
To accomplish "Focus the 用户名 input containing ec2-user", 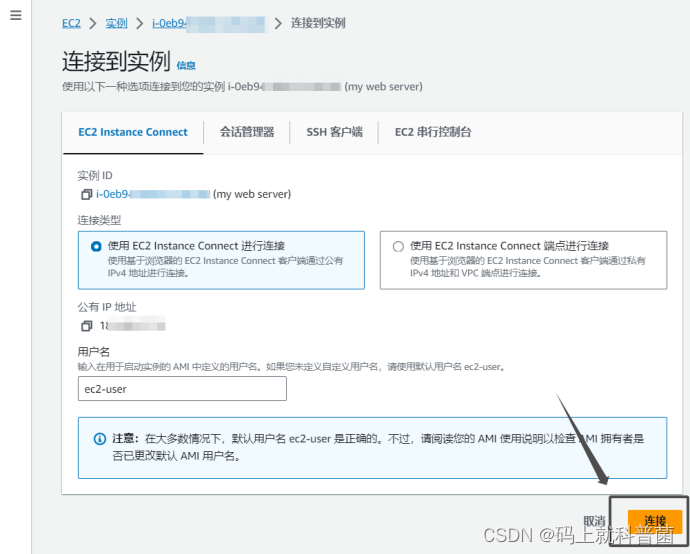I will 182,389.
